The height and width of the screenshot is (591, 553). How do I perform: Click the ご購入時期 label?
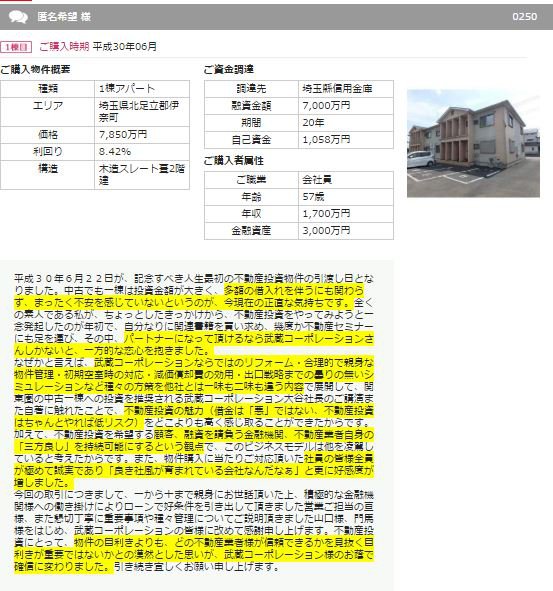[x=64, y=47]
